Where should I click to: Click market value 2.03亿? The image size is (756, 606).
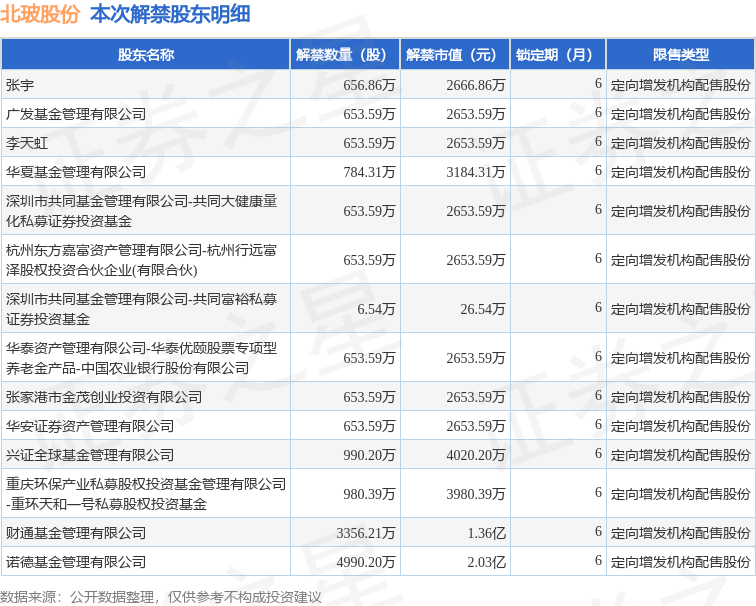point(486,562)
